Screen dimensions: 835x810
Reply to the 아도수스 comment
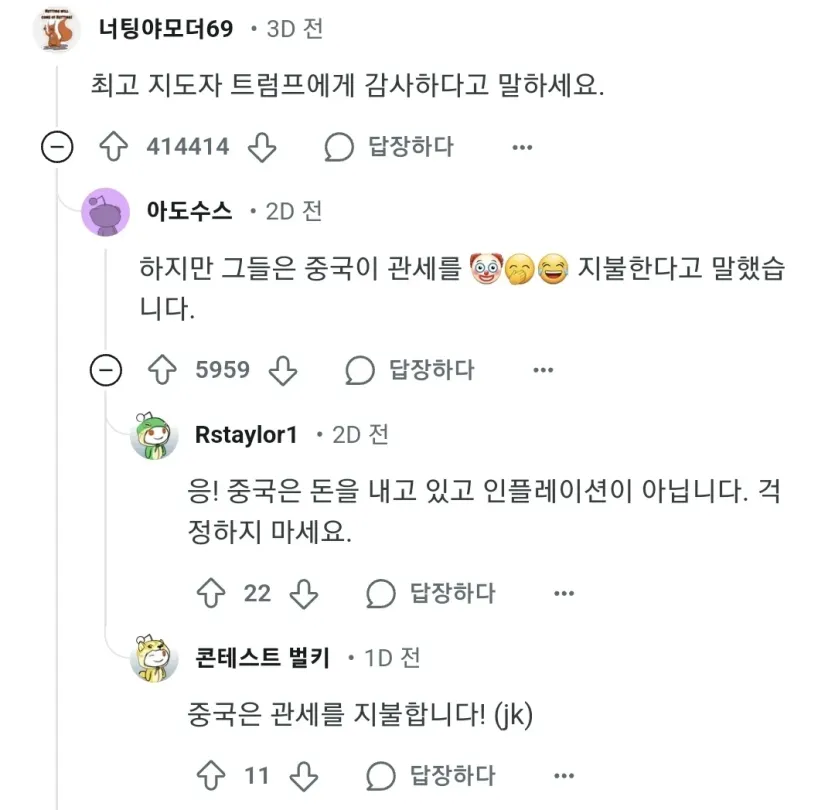(410, 370)
